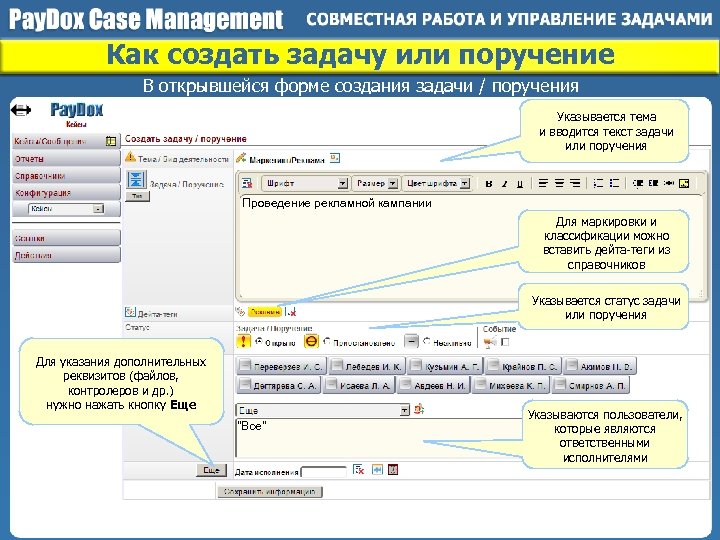720x540 pixels.
Task: Toggle user Лебедев И. К.
Action: (367, 366)
